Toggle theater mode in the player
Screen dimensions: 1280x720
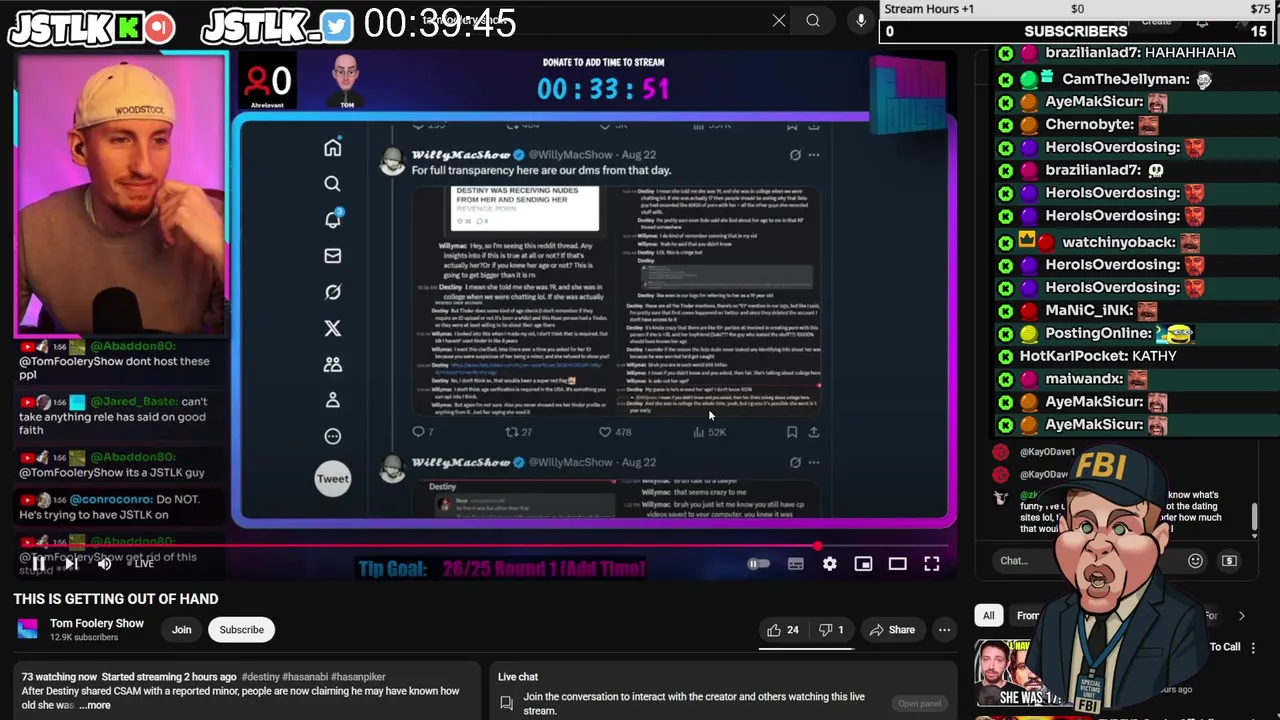pos(897,564)
